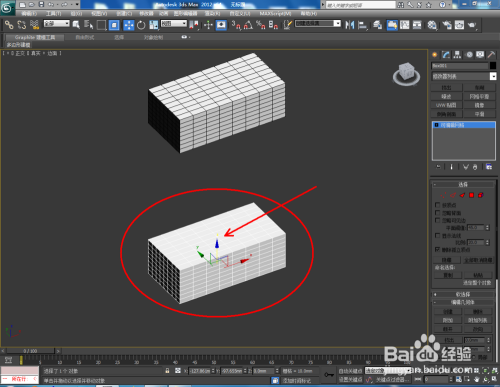Click the 网格平滑 modifier button

479,96
